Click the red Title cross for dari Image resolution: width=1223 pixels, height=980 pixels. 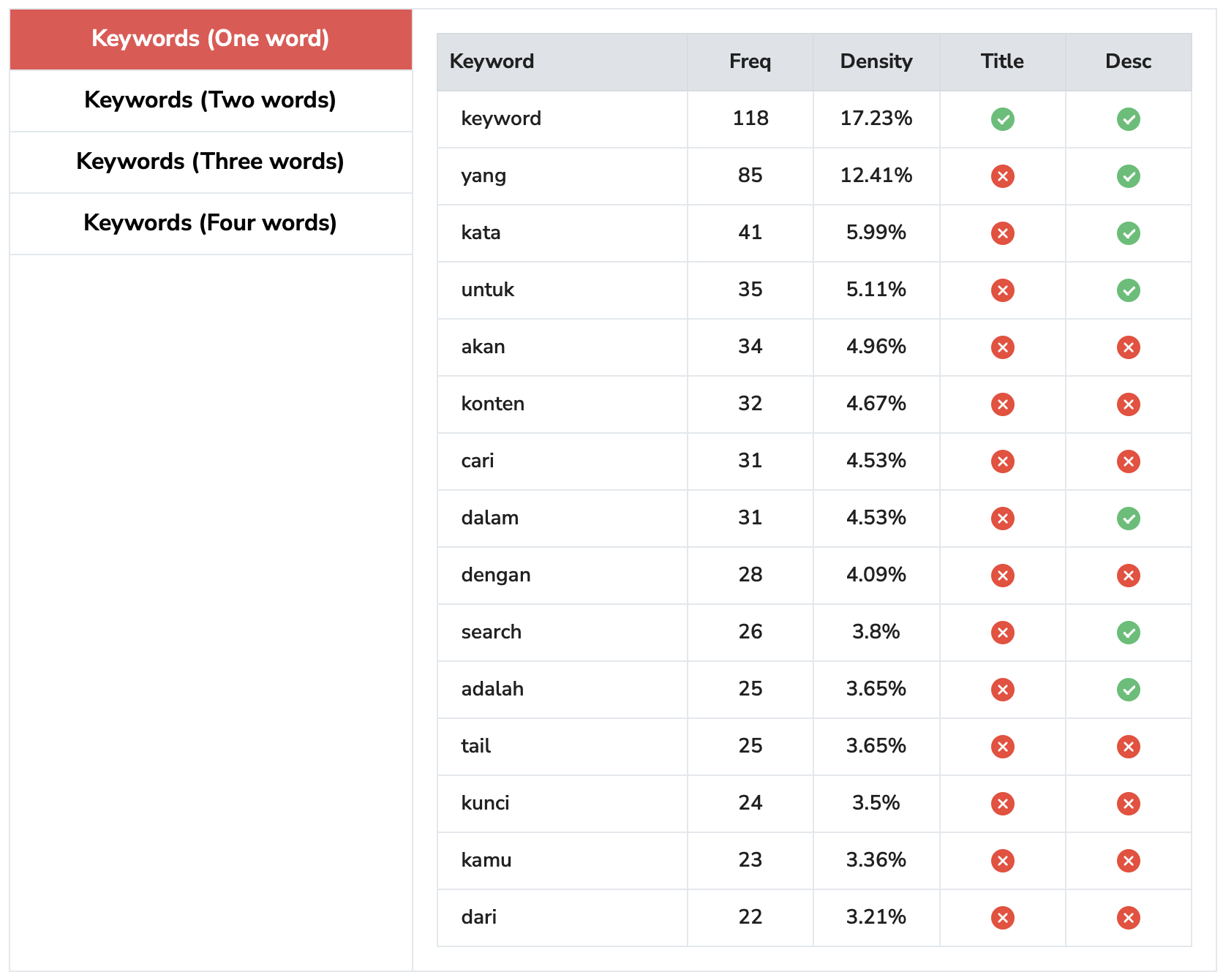click(x=1002, y=918)
